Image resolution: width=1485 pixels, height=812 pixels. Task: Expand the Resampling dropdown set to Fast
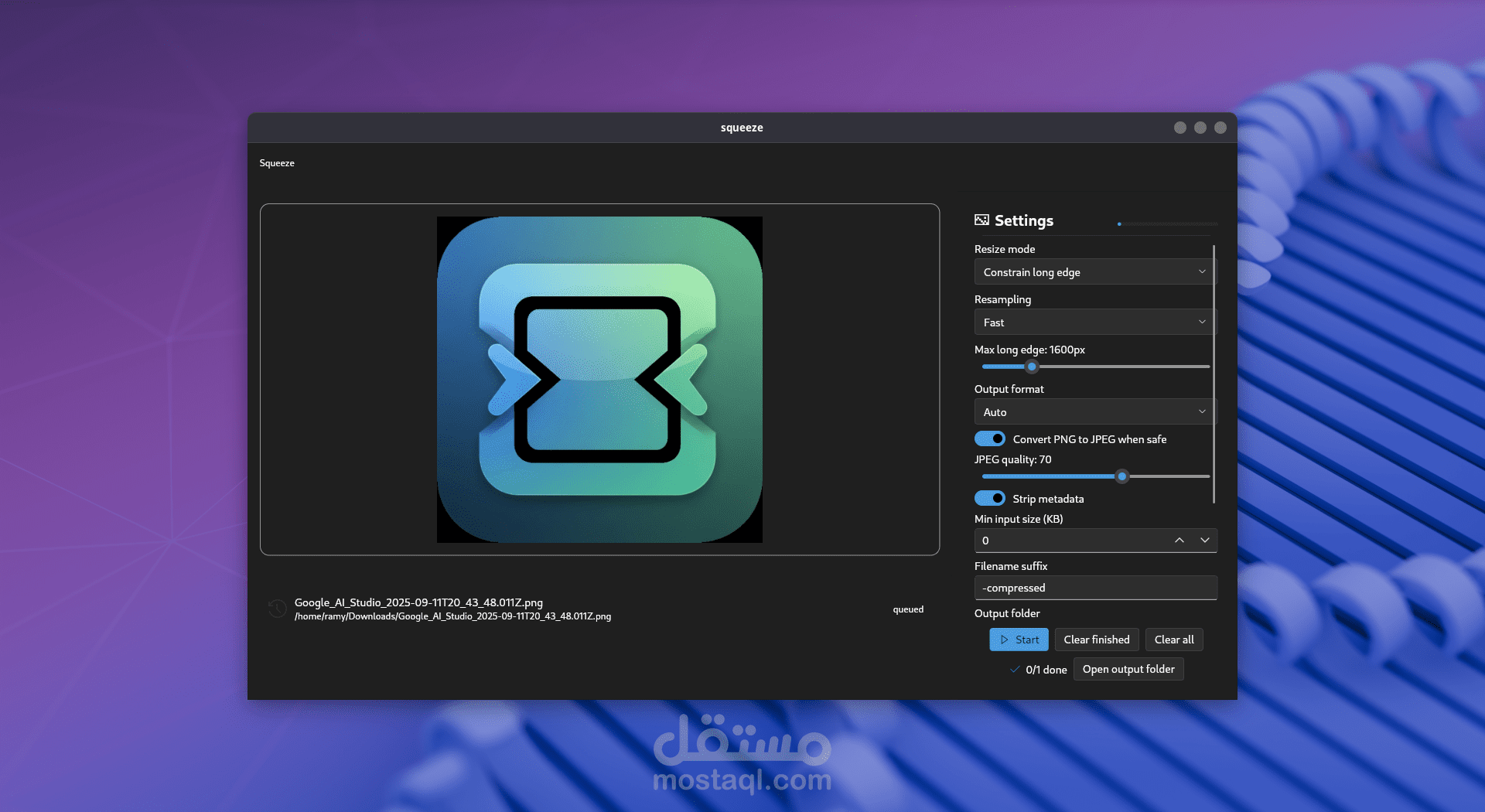coord(1094,322)
